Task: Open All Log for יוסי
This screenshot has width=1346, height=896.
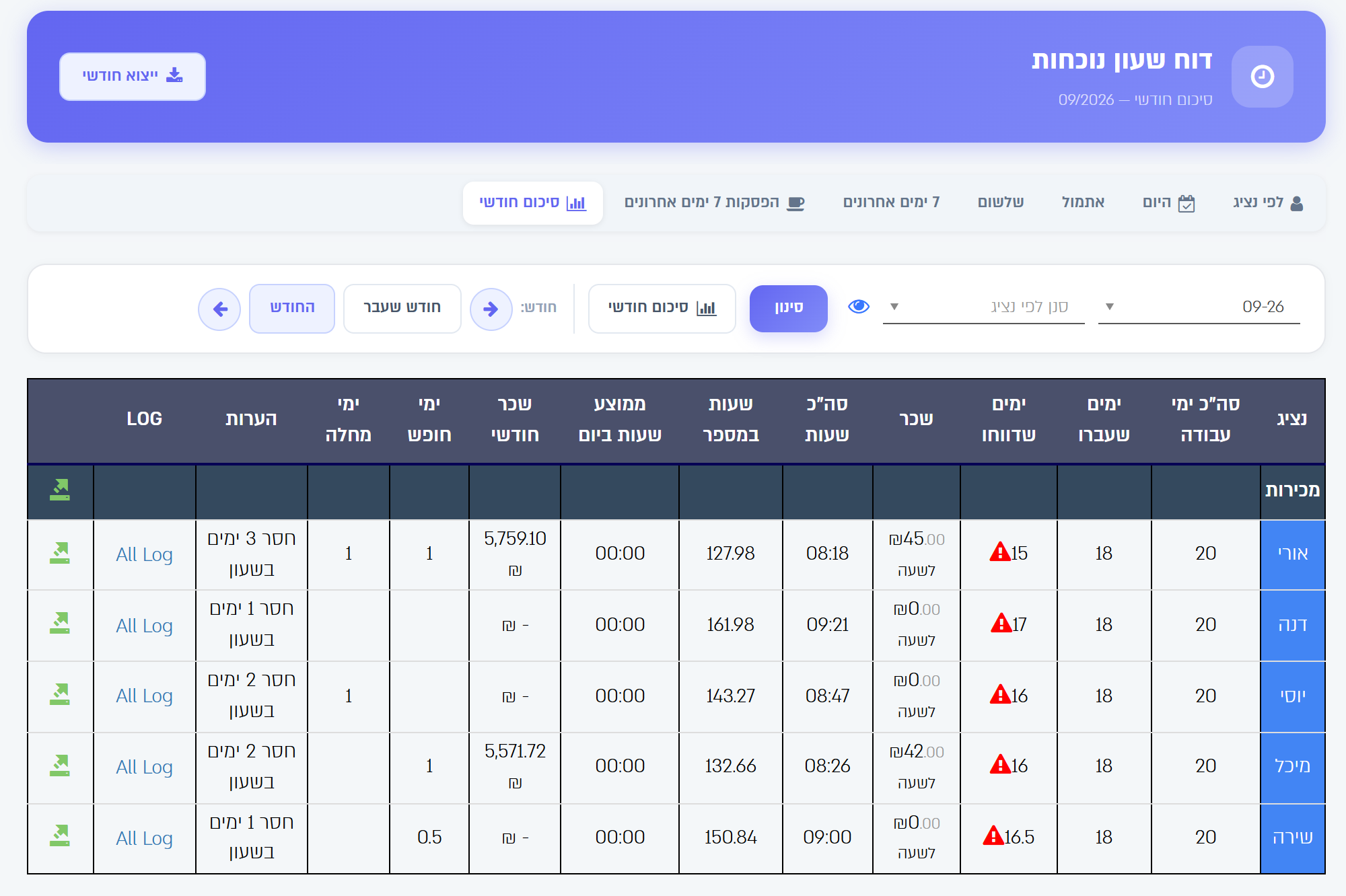Action: pos(144,696)
